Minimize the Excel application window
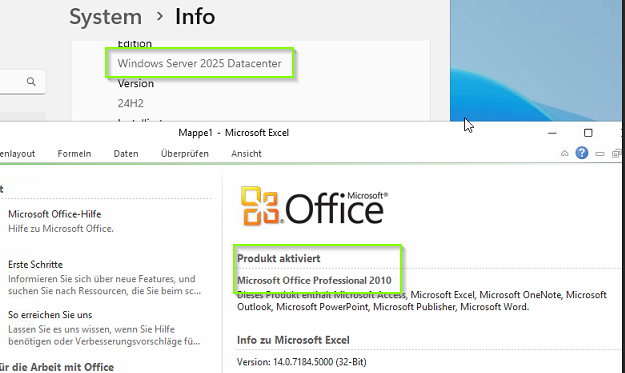The width and height of the screenshot is (625, 373). click(x=552, y=133)
